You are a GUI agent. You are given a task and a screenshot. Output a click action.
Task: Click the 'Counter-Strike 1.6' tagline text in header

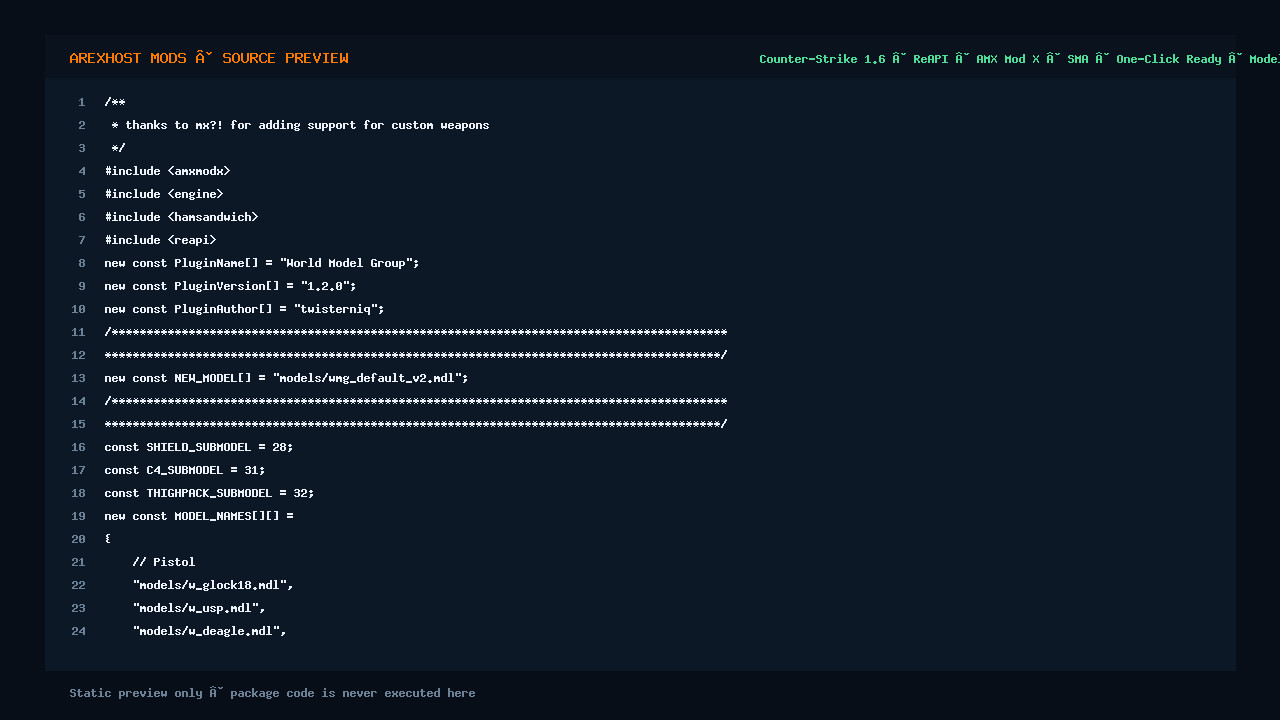(x=822, y=59)
